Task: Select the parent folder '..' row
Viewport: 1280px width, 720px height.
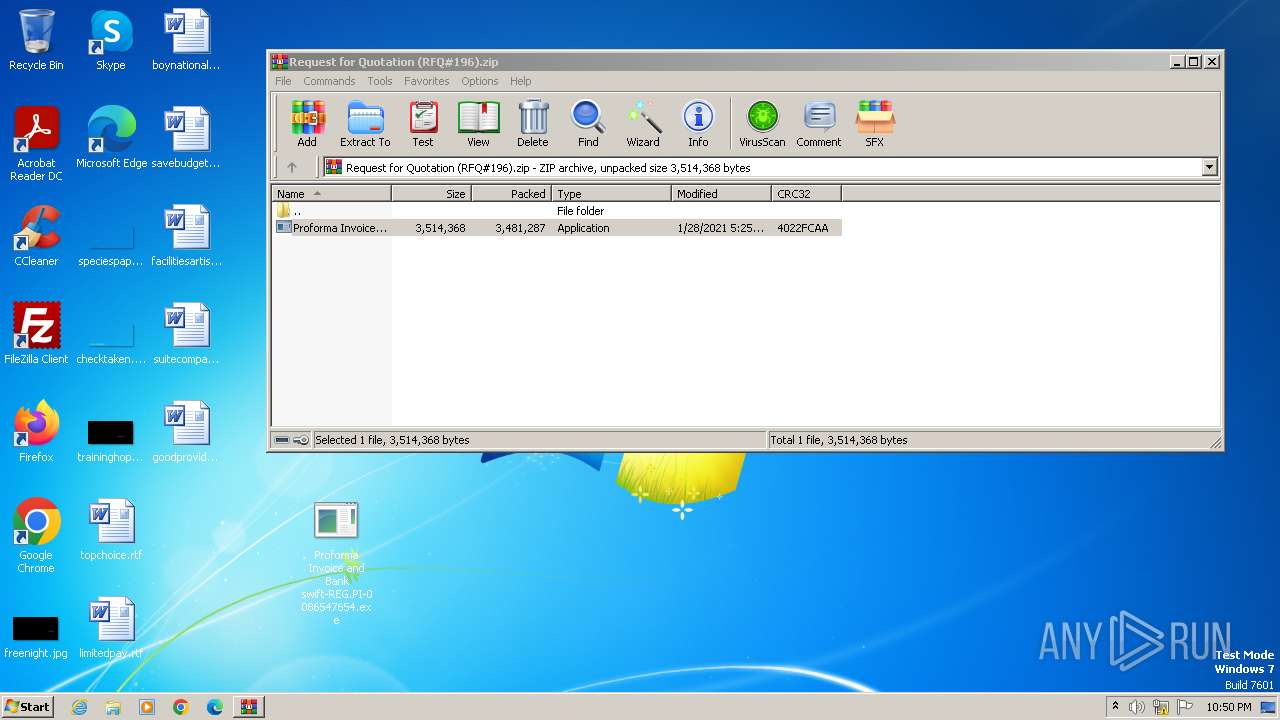Action: (557, 211)
